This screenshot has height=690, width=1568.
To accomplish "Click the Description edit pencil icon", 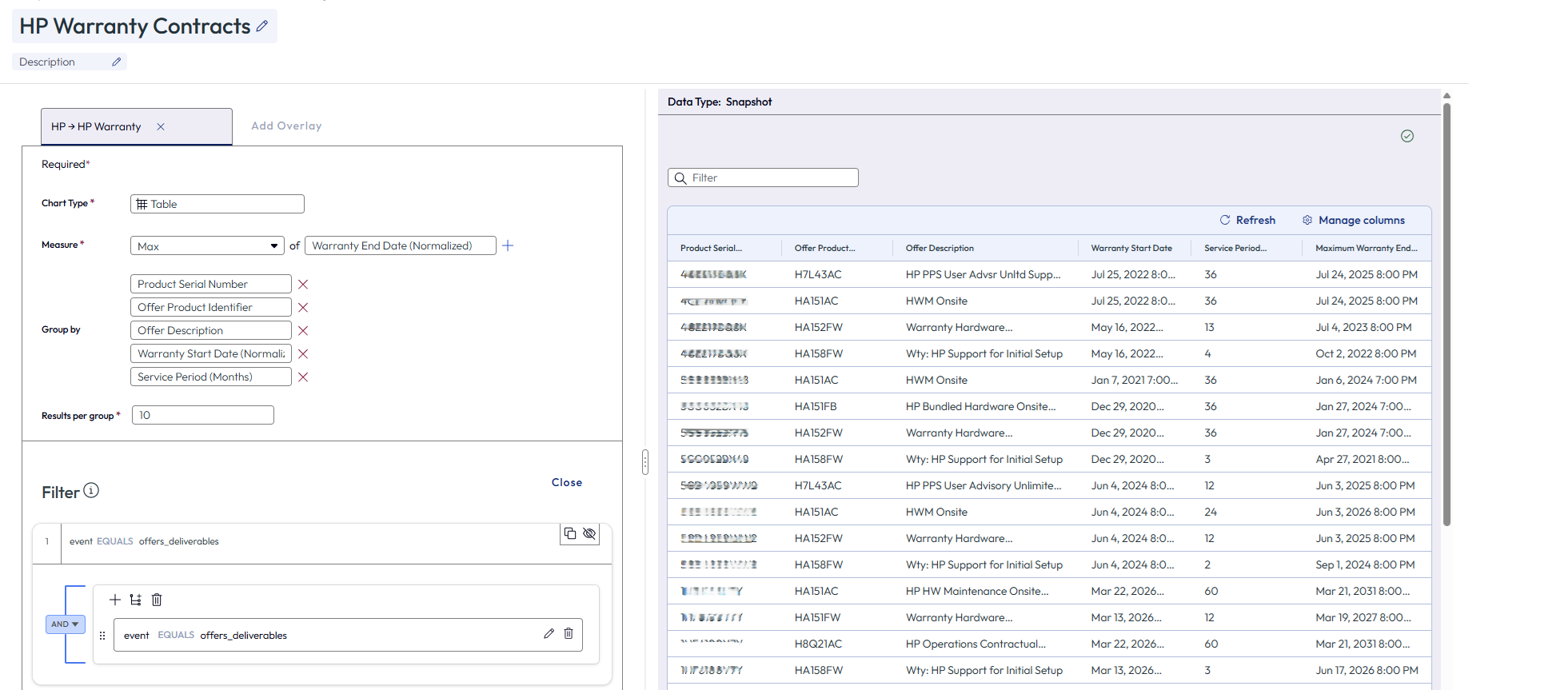I will tap(117, 62).
